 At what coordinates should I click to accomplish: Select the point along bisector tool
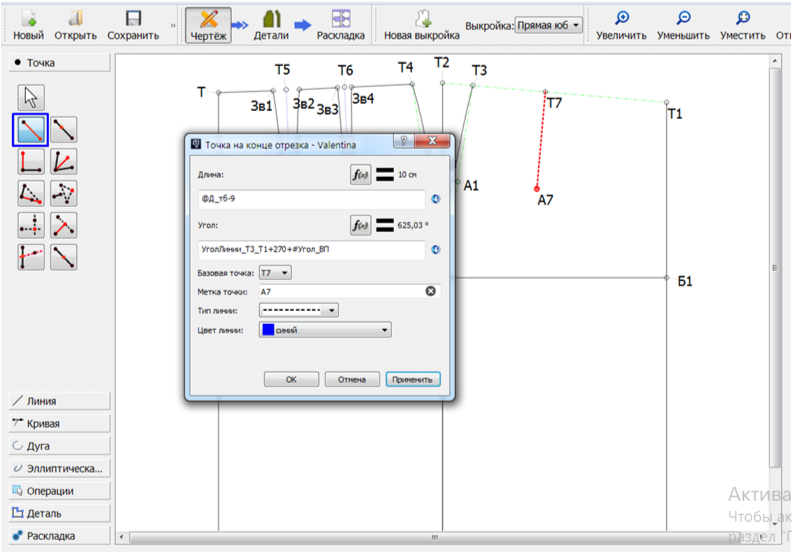(x=64, y=162)
